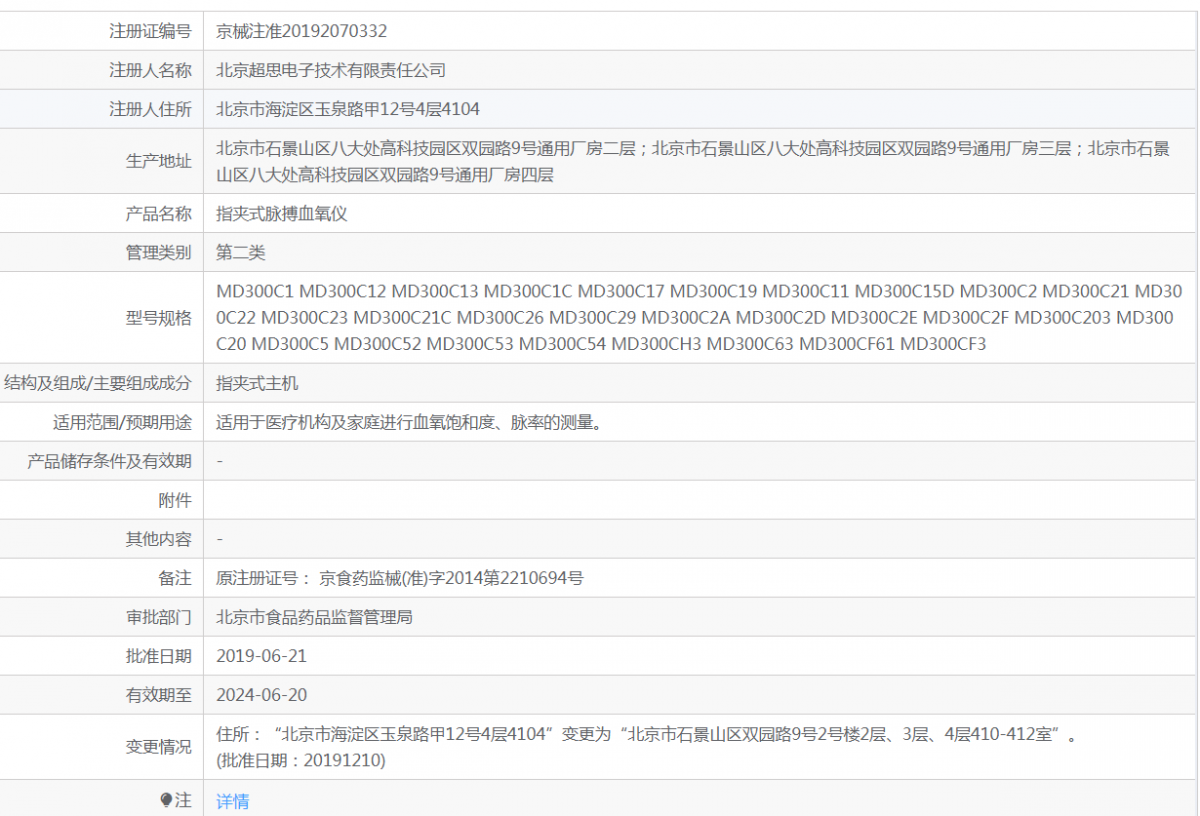Viewport: 1200px width, 816px height.
Task: Click the 审批部门 label cell
Action: [x=101, y=617]
